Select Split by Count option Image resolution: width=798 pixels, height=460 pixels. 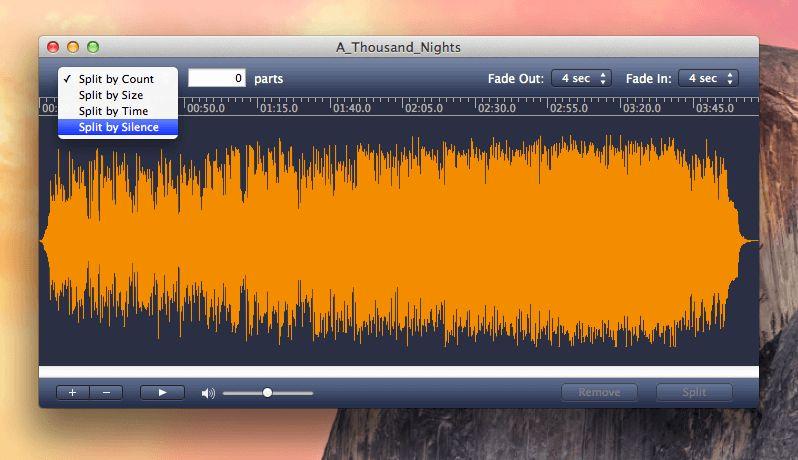[x=116, y=79]
